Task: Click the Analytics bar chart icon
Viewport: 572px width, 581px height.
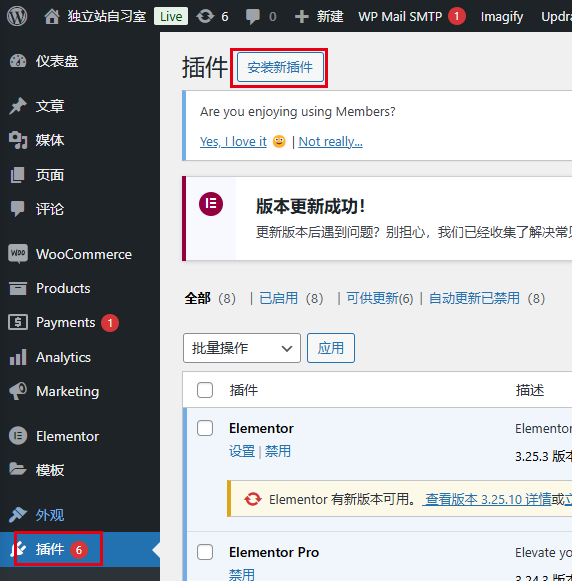Action: [x=18, y=357]
